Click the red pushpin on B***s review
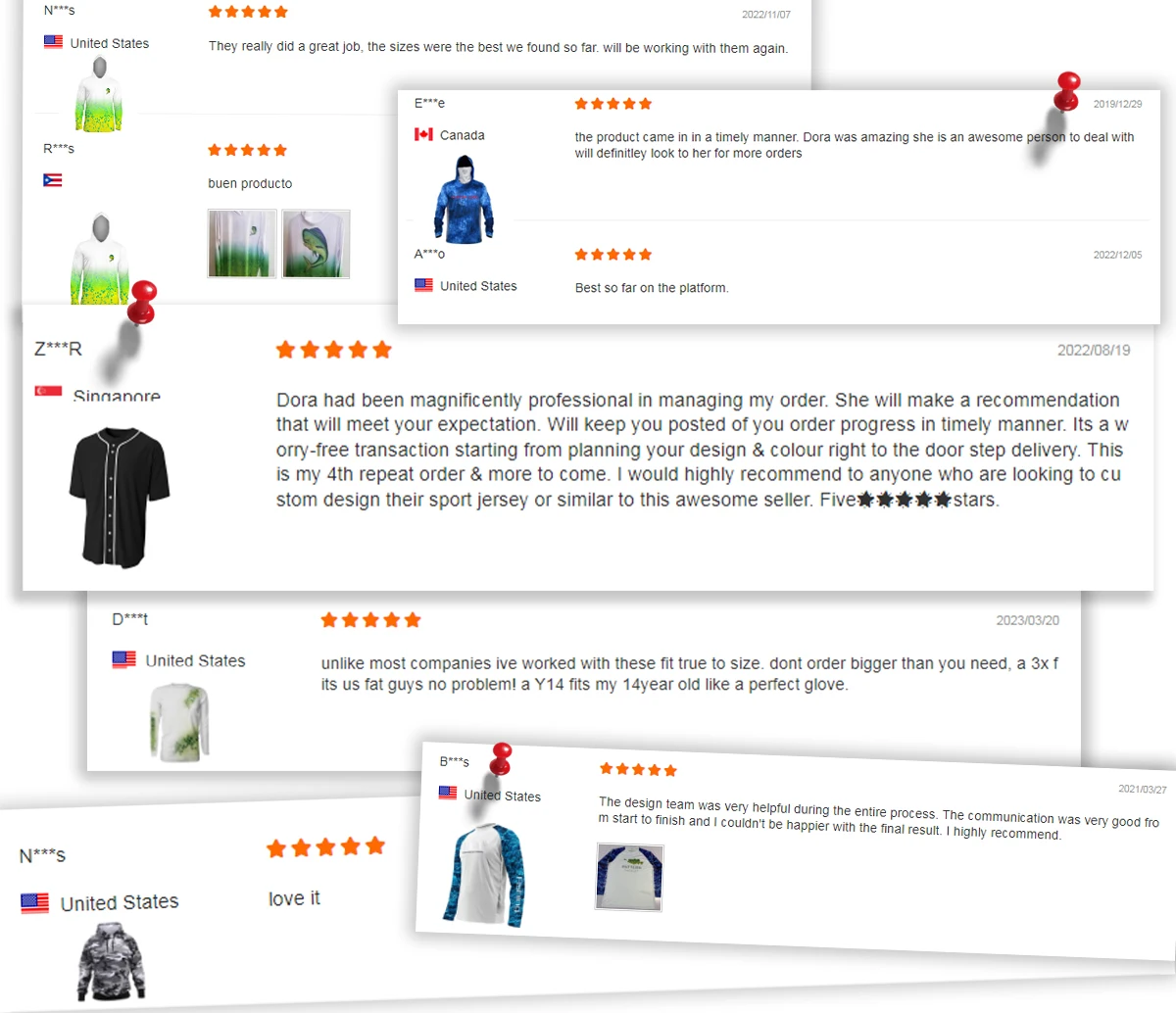The width and height of the screenshot is (1176, 1013). point(501,758)
